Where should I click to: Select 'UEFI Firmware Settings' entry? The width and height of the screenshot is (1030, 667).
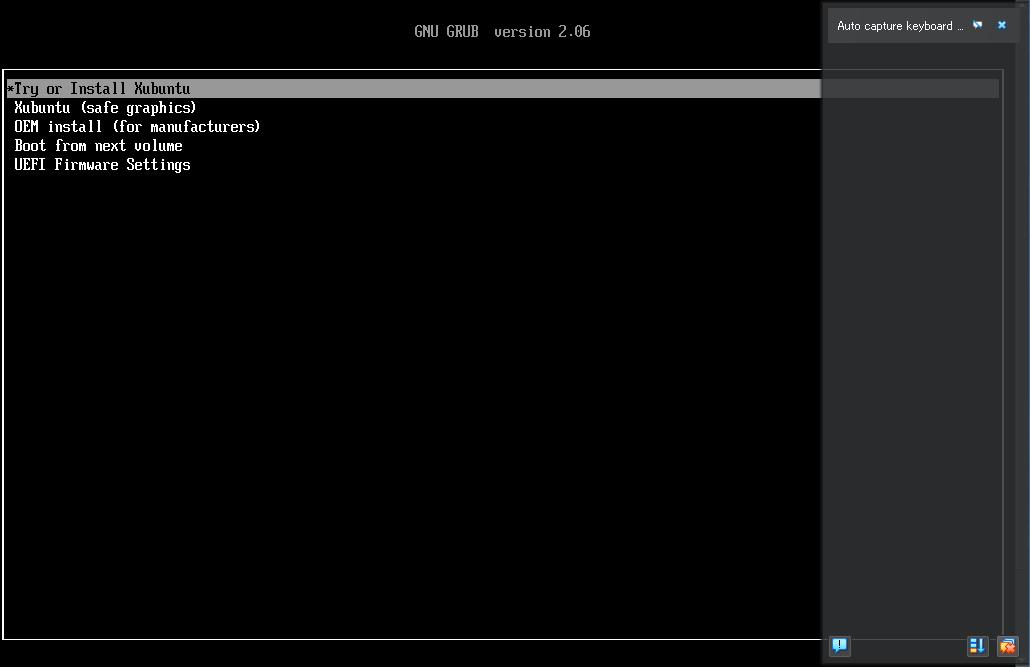102,165
